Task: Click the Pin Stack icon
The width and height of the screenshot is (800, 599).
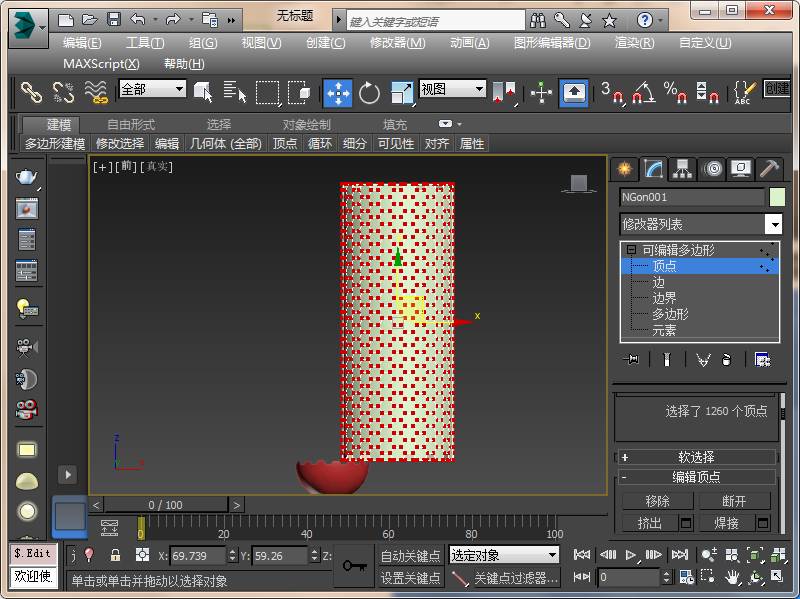Action: click(x=632, y=360)
